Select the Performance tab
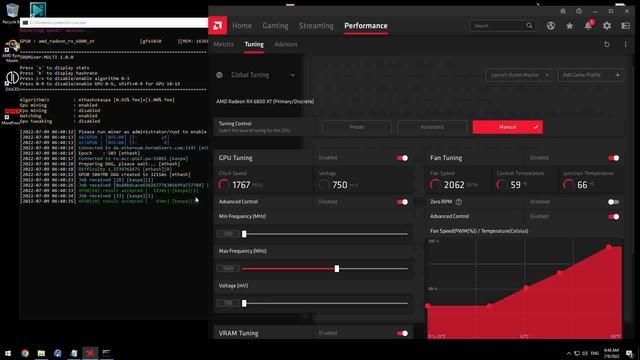The image size is (640, 360). click(x=366, y=26)
